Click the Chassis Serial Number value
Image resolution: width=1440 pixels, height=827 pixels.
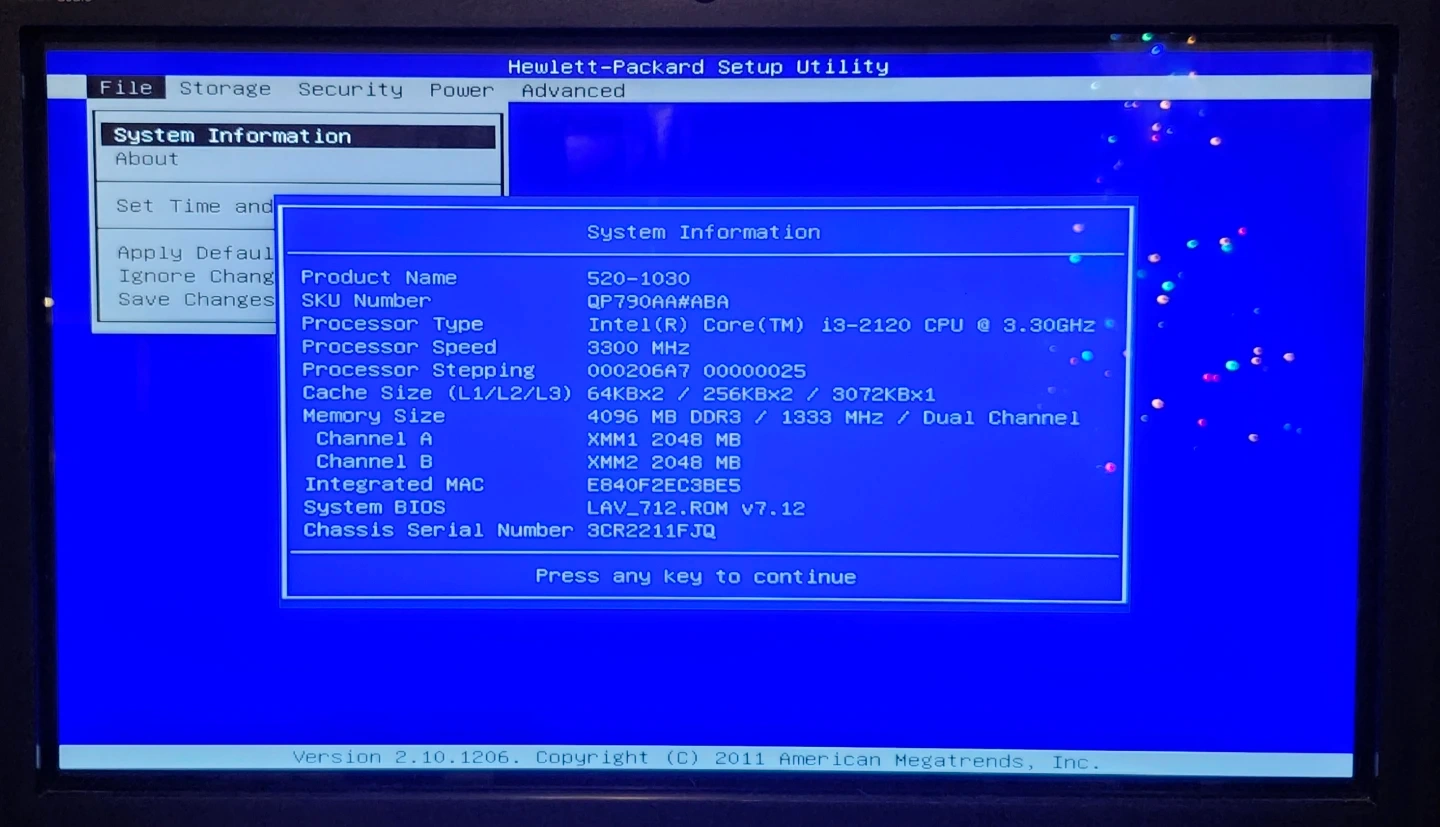click(651, 531)
